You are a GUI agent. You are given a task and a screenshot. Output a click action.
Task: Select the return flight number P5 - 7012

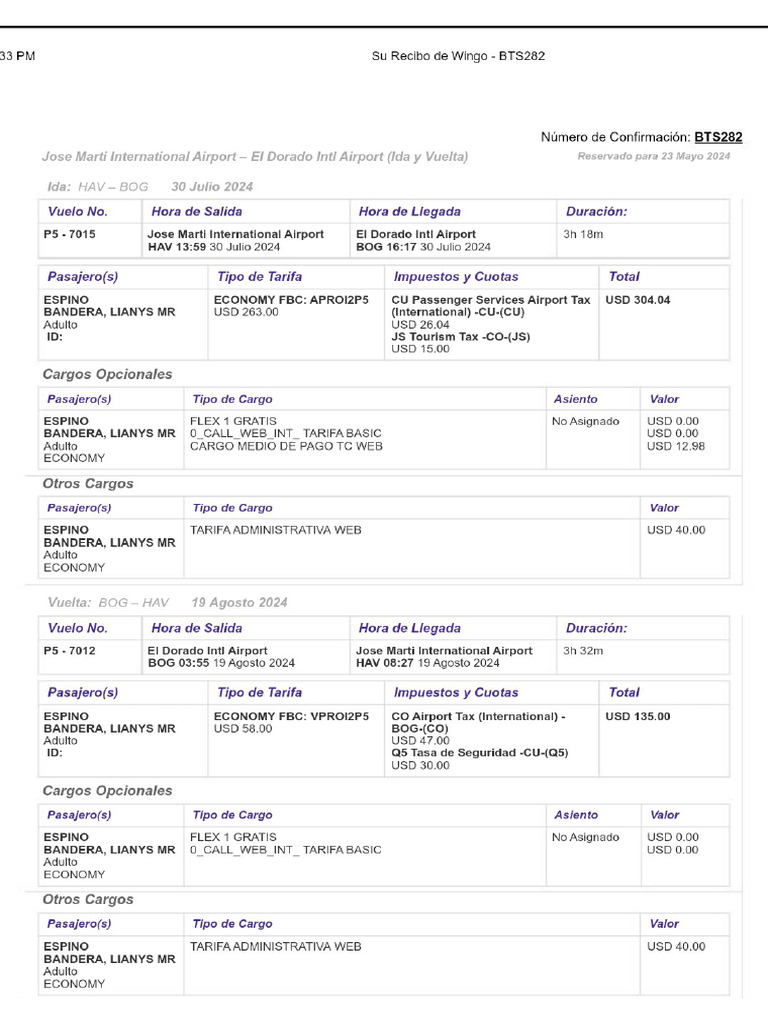pyautogui.click(x=70, y=650)
